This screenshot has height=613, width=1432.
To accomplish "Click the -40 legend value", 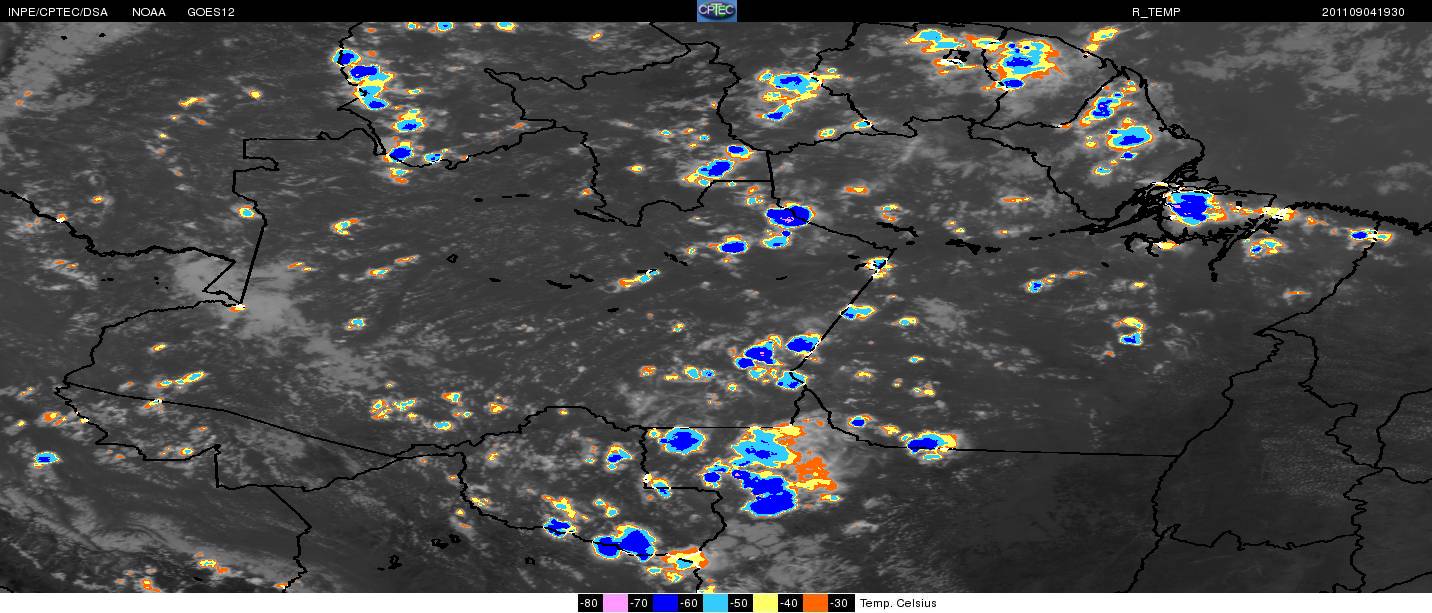I will [x=790, y=603].
